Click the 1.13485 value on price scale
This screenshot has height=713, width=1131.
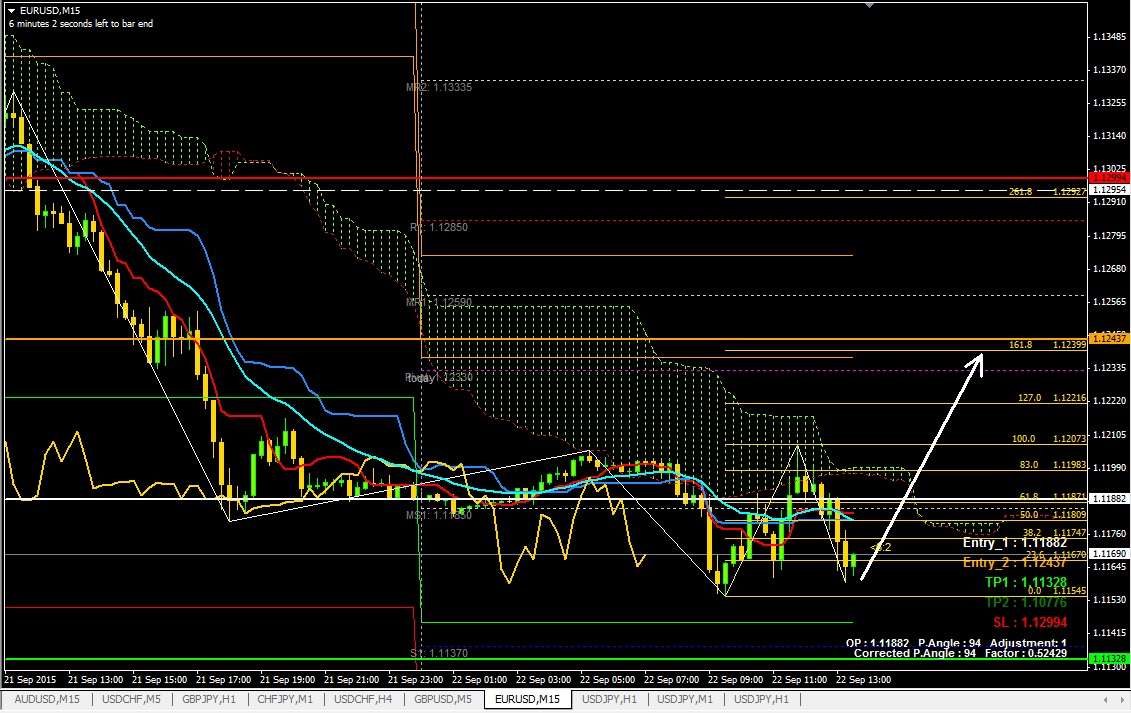pyautogui.click(x=1109, y=37)
